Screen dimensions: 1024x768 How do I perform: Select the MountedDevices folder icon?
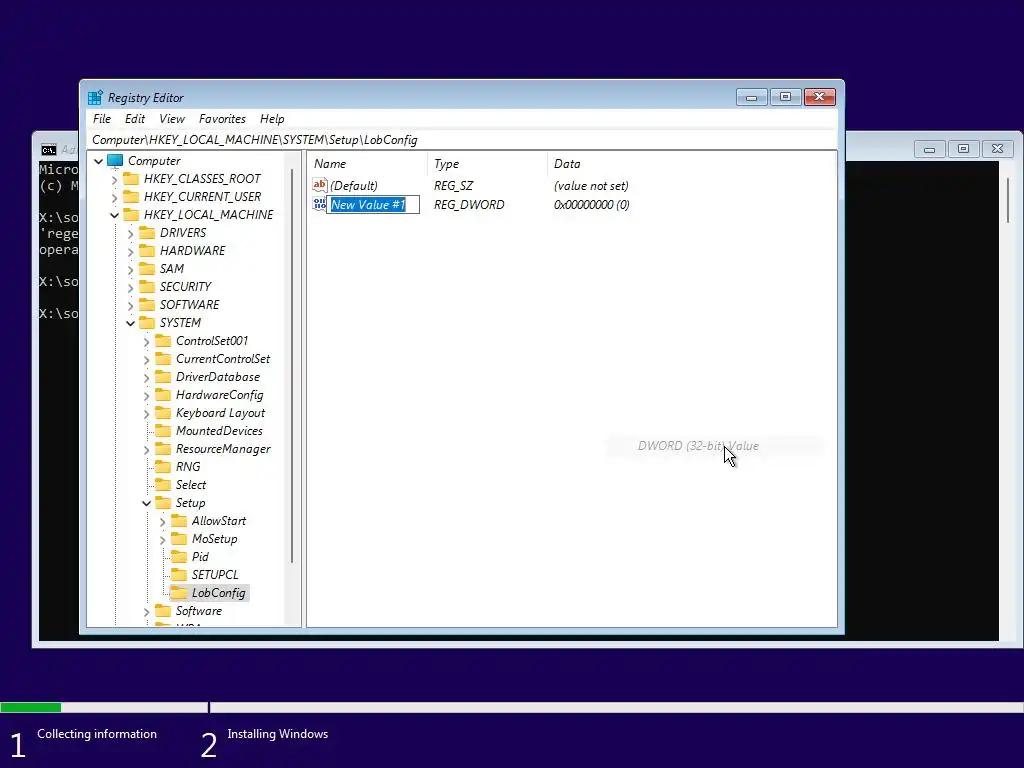click(x=163, y=430)
